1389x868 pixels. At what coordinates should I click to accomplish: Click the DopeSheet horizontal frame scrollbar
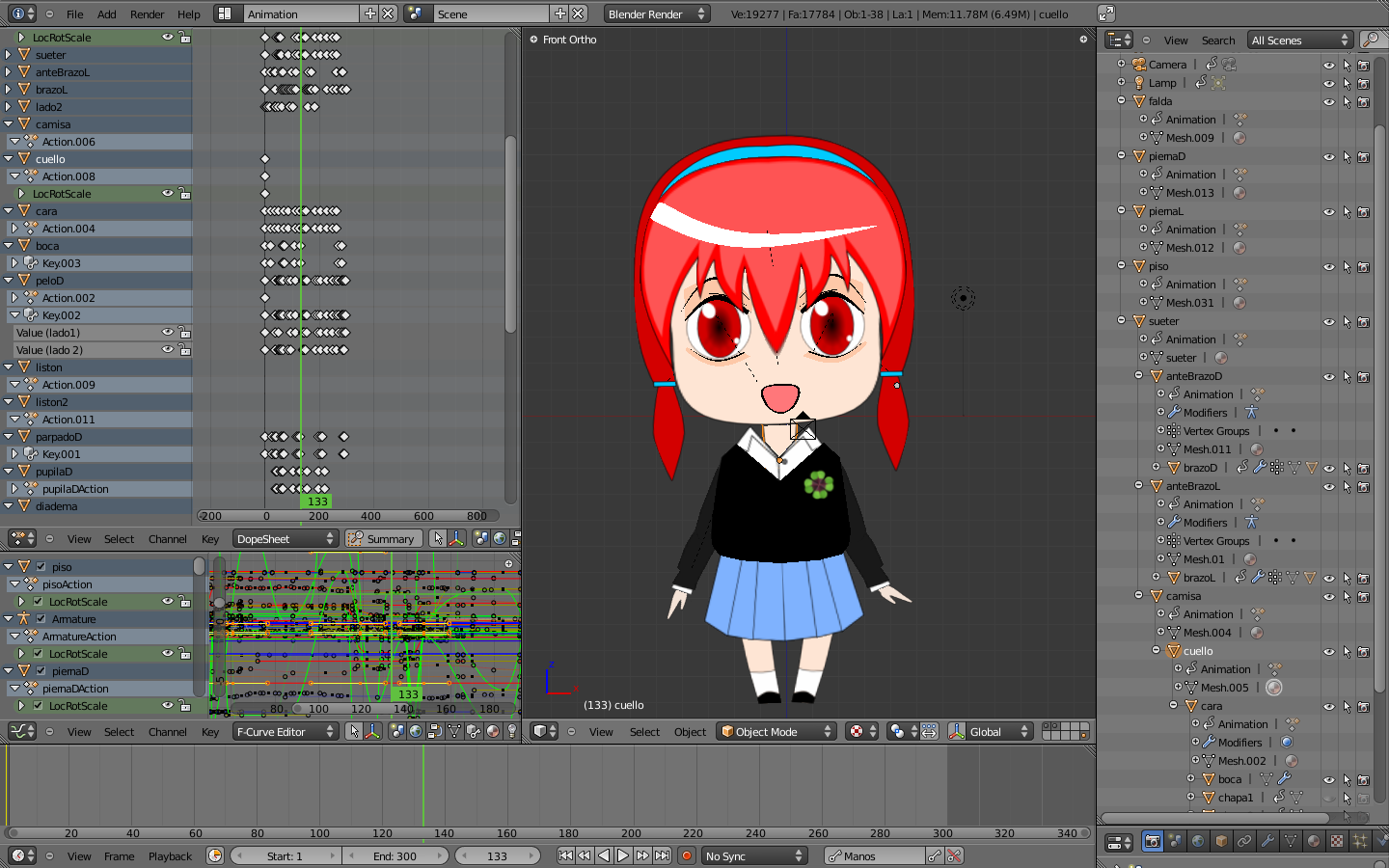pyautogui.click(x=347, y=516)
